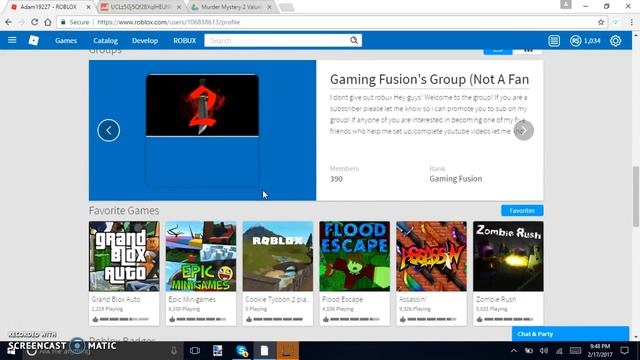640x360 pixels.
Task: Click the group emblem thumbnail image
Action: coord(202,105)
